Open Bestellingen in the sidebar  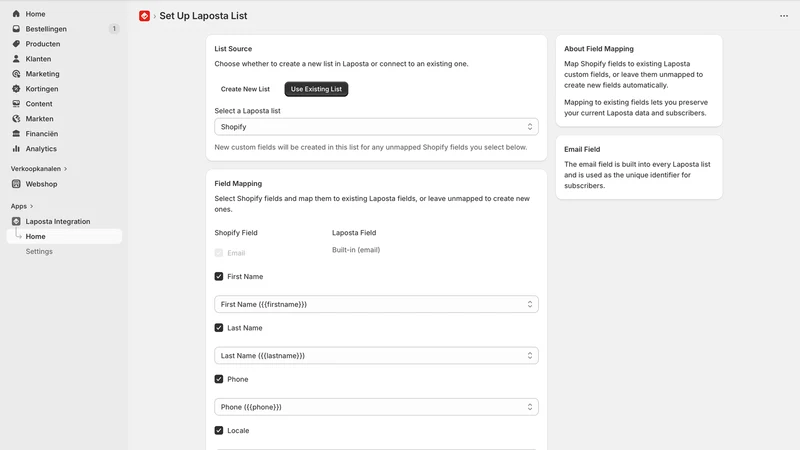46,29
